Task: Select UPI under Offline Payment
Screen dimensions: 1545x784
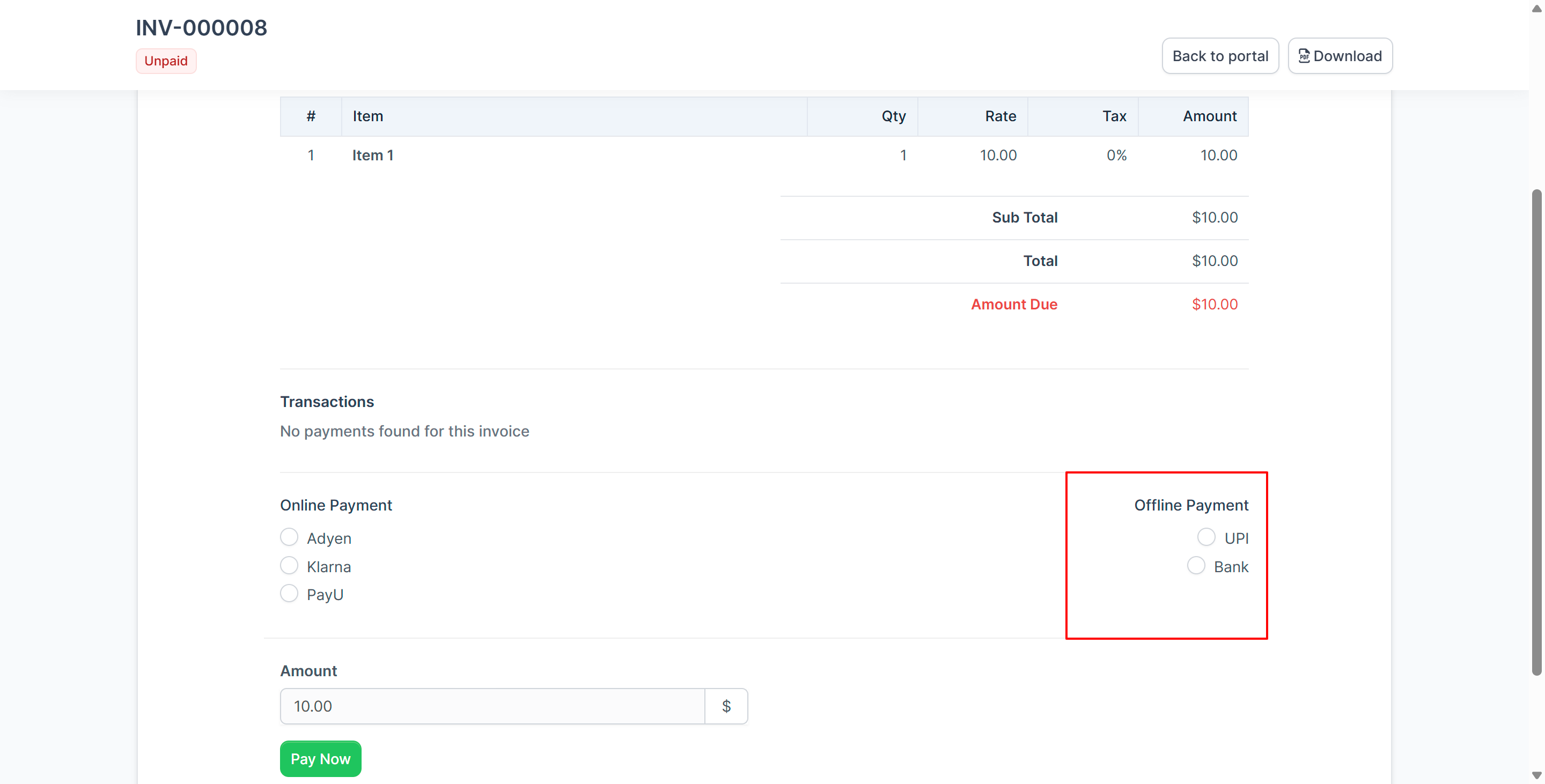Action: coord(1205,537)
